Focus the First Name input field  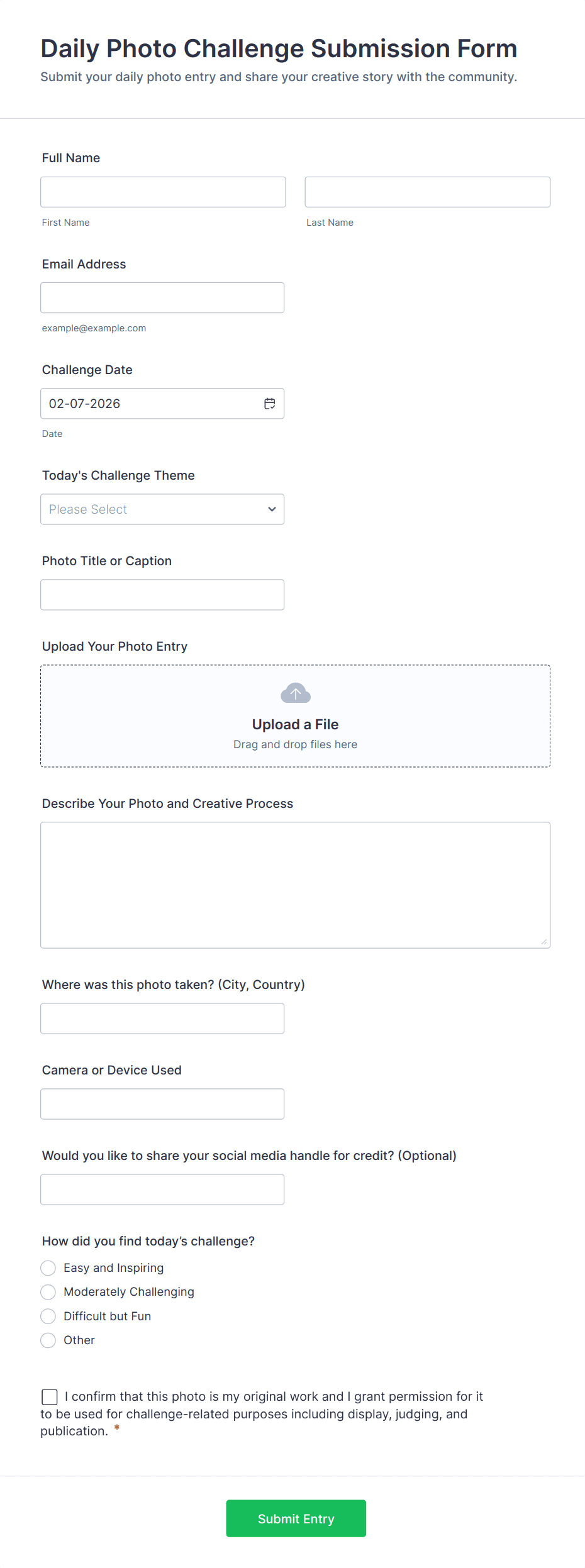(x=163, y=192)
